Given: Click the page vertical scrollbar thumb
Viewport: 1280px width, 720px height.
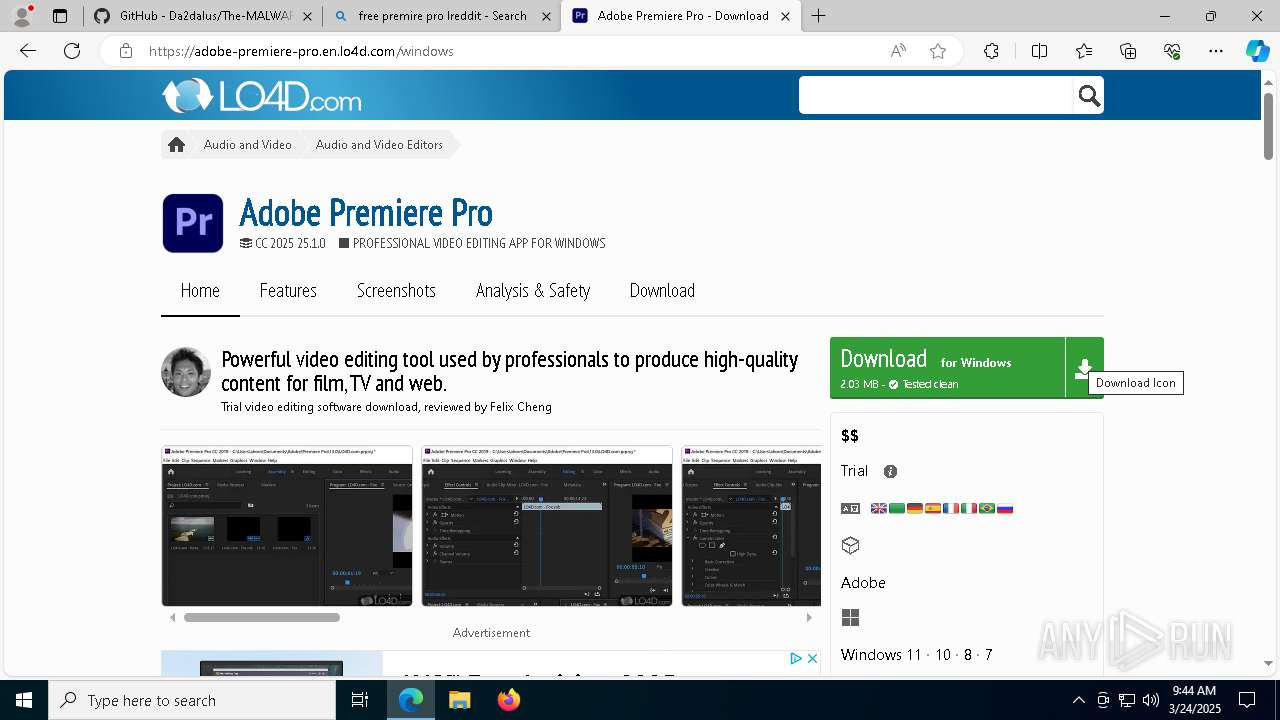Looking at the screenshot, I should [x=1268, y=126].
